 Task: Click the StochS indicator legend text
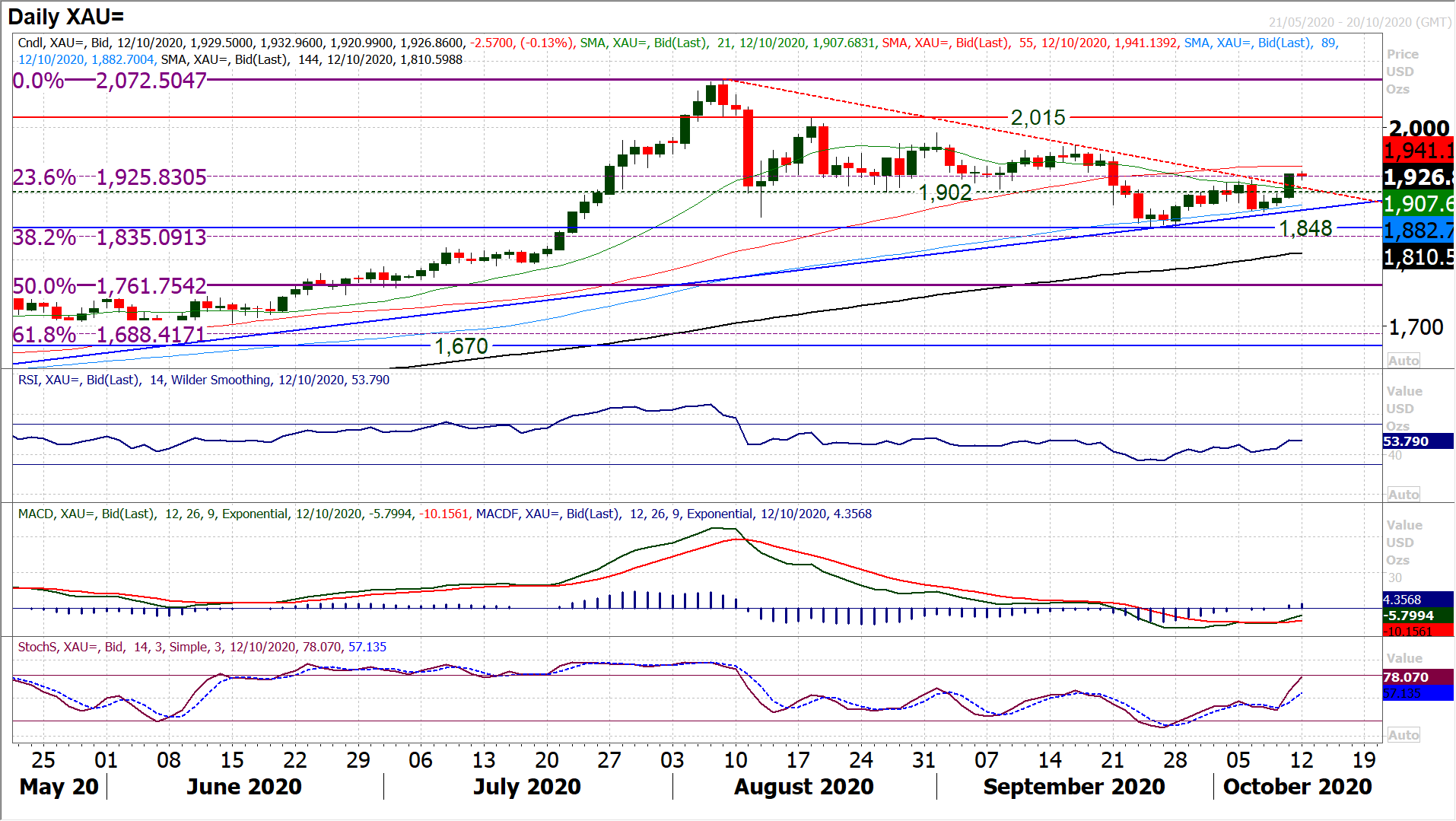tap(202, 648)
